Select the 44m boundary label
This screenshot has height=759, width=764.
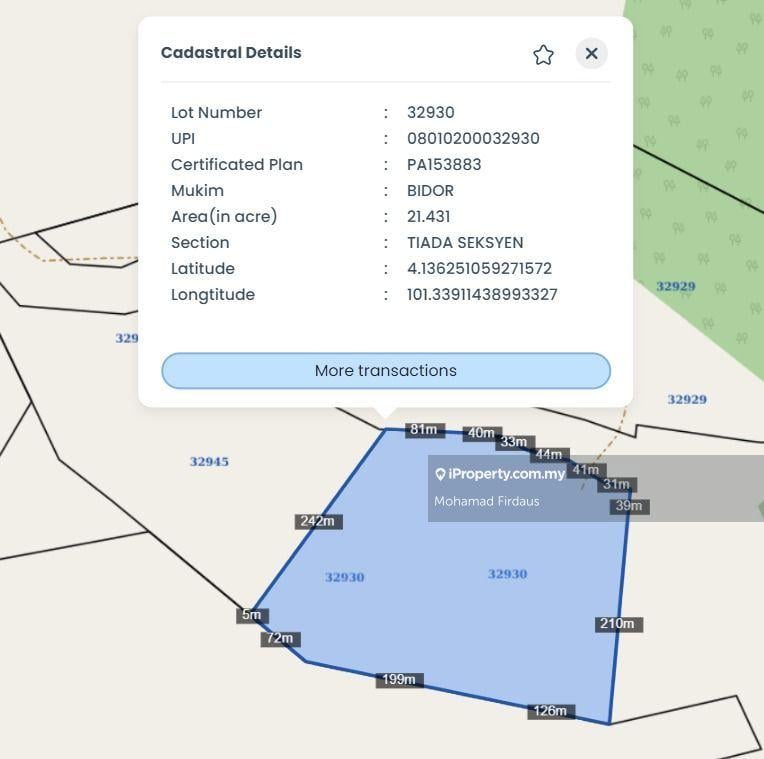tap(549, 455)
